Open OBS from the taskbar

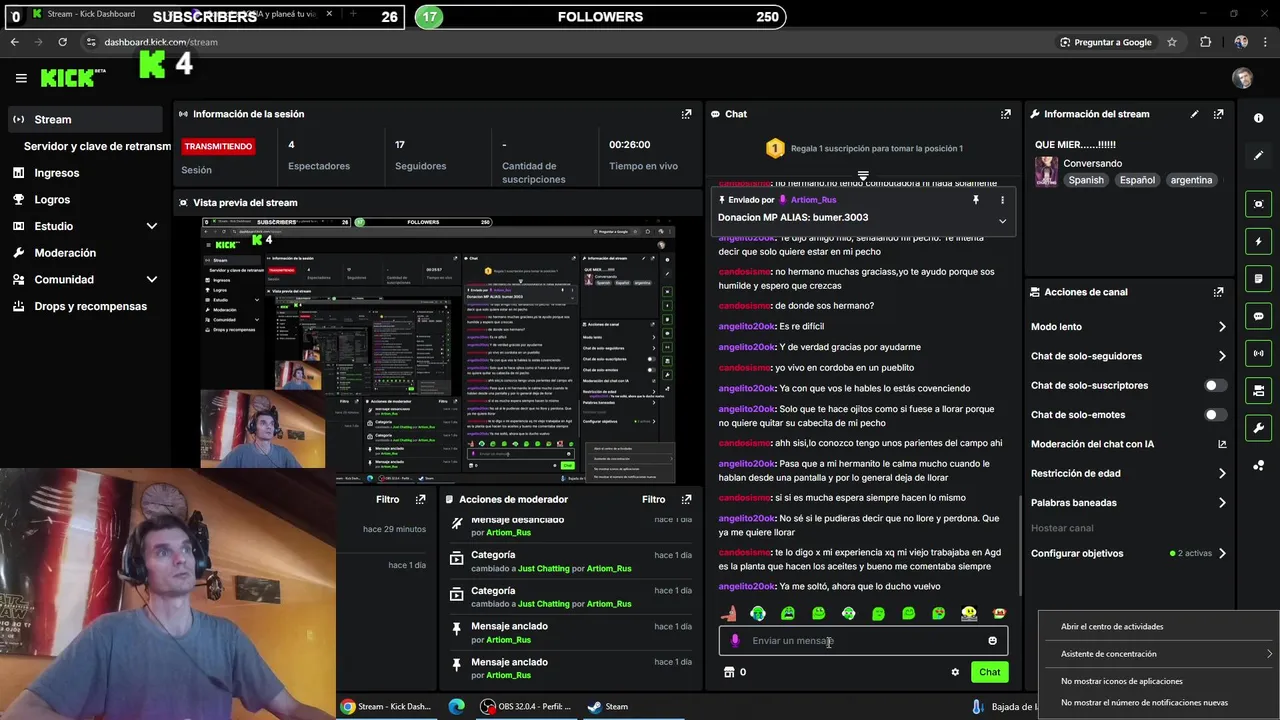click(526, 707)
